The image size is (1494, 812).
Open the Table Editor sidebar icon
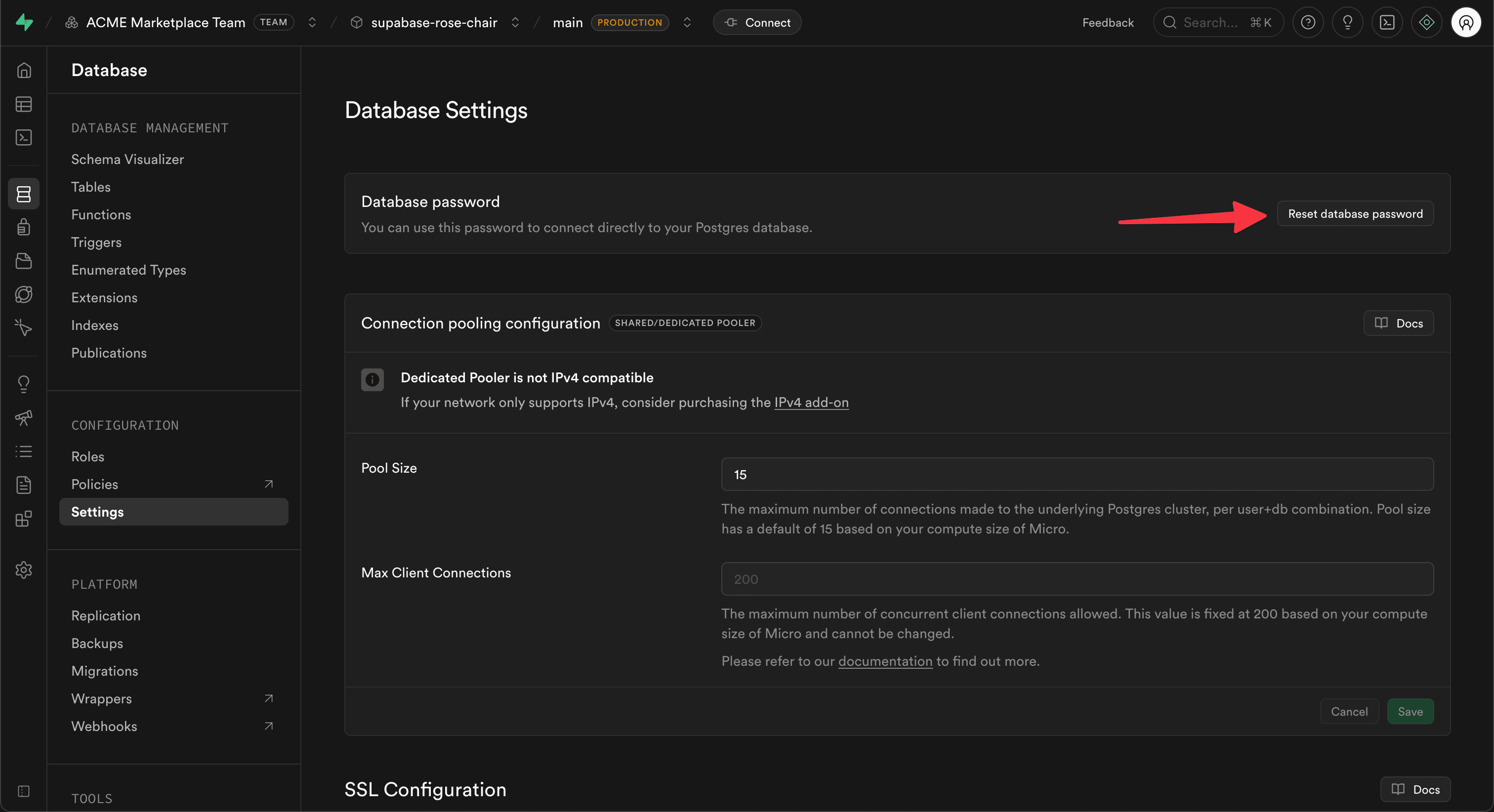click(24, 104)
